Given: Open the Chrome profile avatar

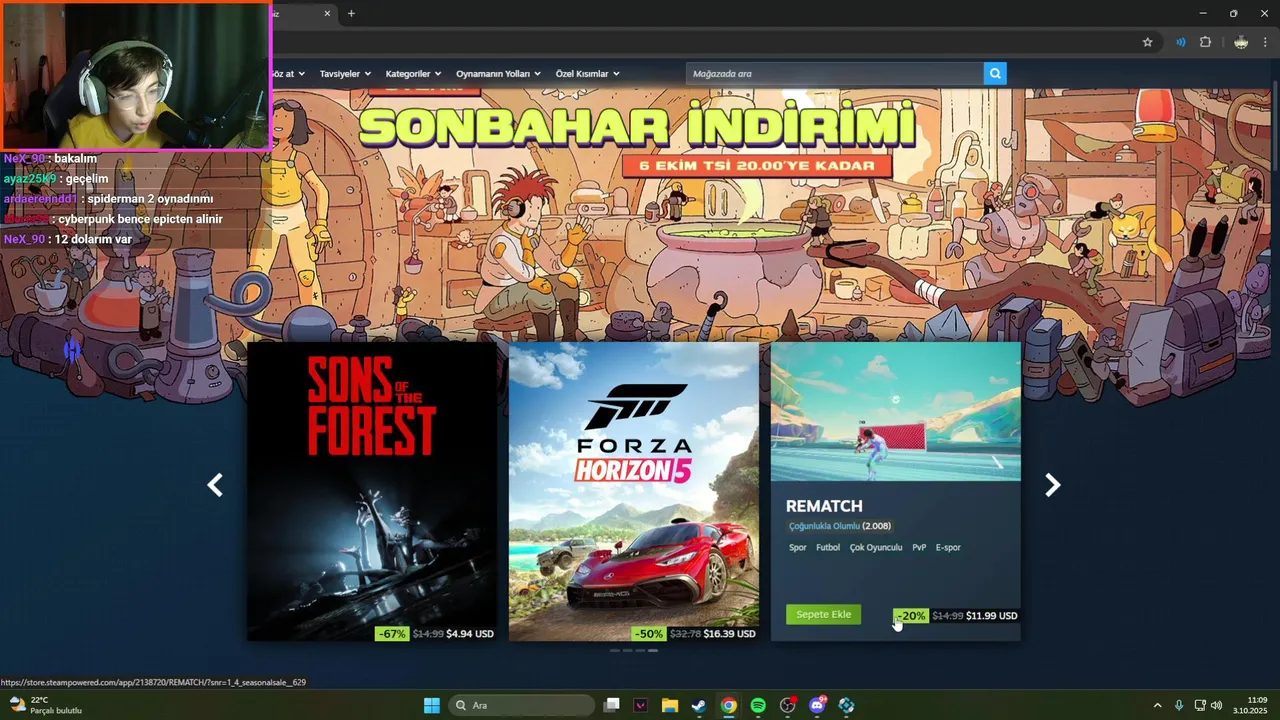Looking at the screenshot, I should pos(1241,42).
